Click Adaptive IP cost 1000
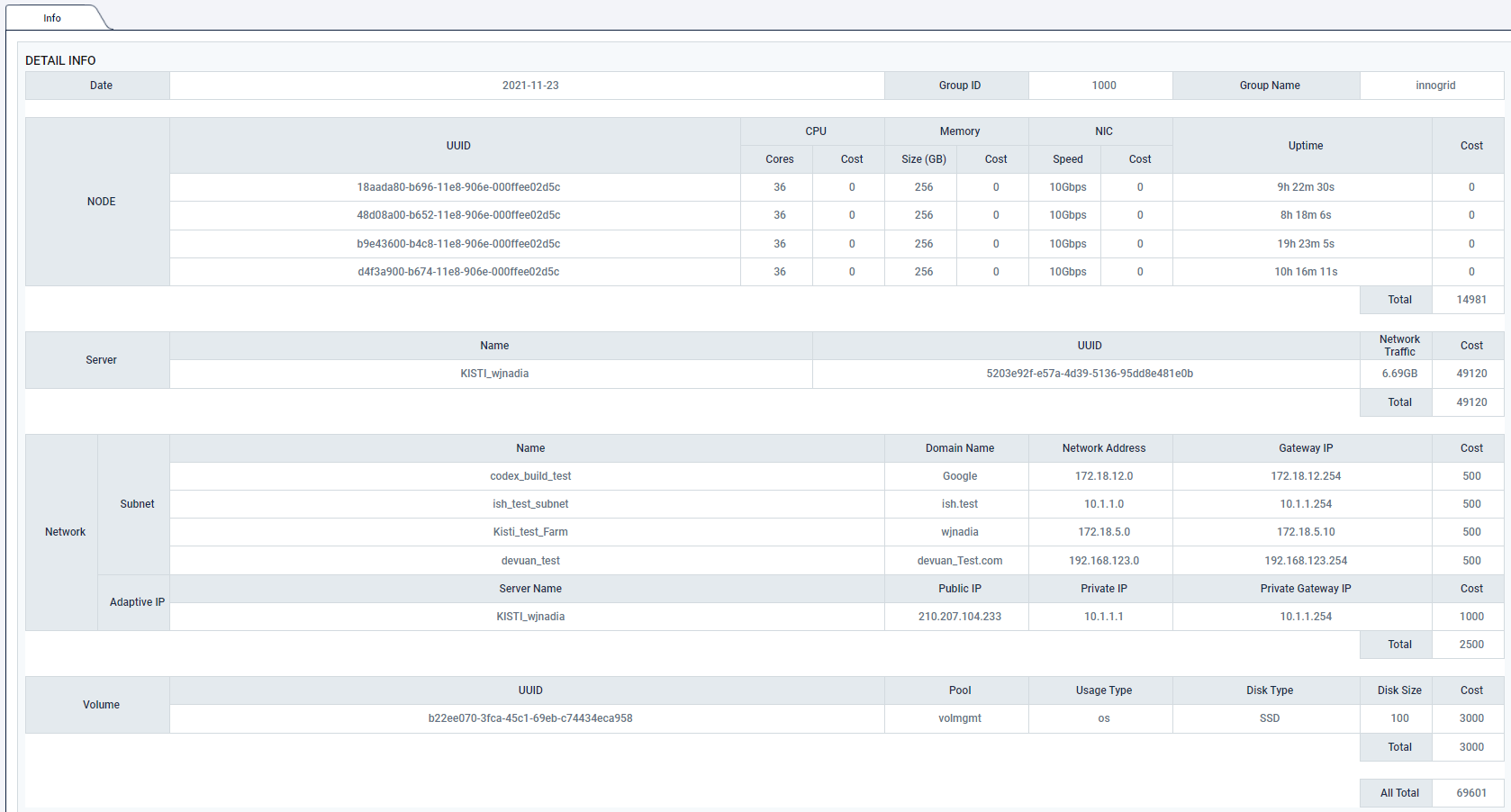 coord(1471,617)
